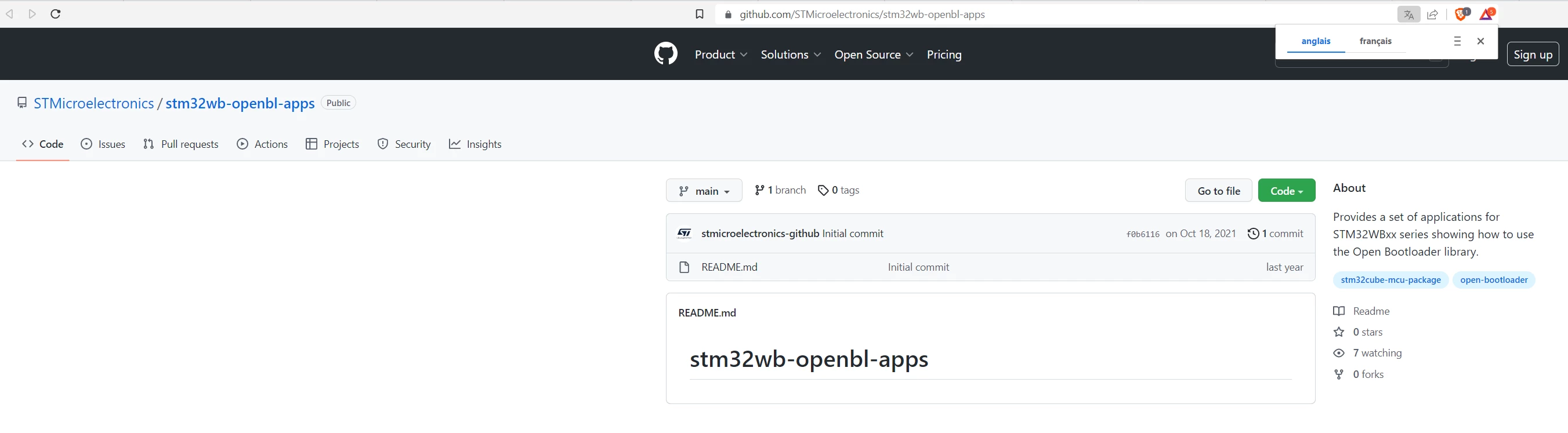Open stm32wb-openbl-apps repository link
The image size is (1568, 433).
[240, 103]
